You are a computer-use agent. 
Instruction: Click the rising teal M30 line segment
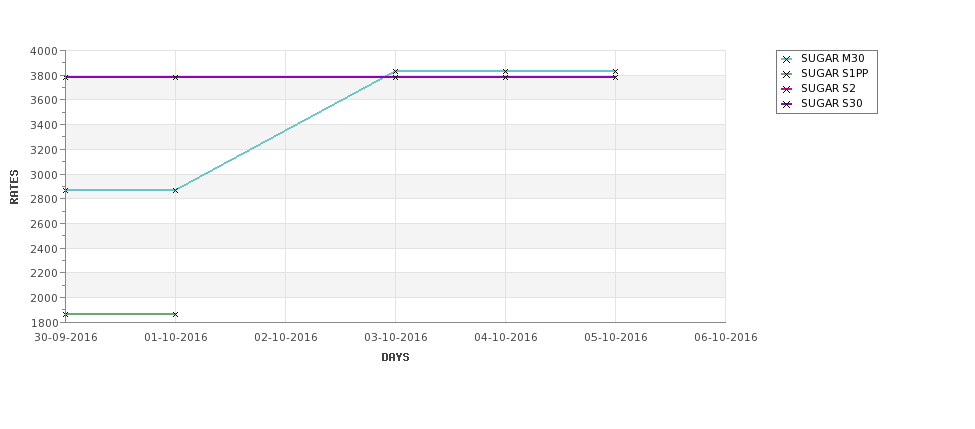pyautogui.click(x=285, y=131)
